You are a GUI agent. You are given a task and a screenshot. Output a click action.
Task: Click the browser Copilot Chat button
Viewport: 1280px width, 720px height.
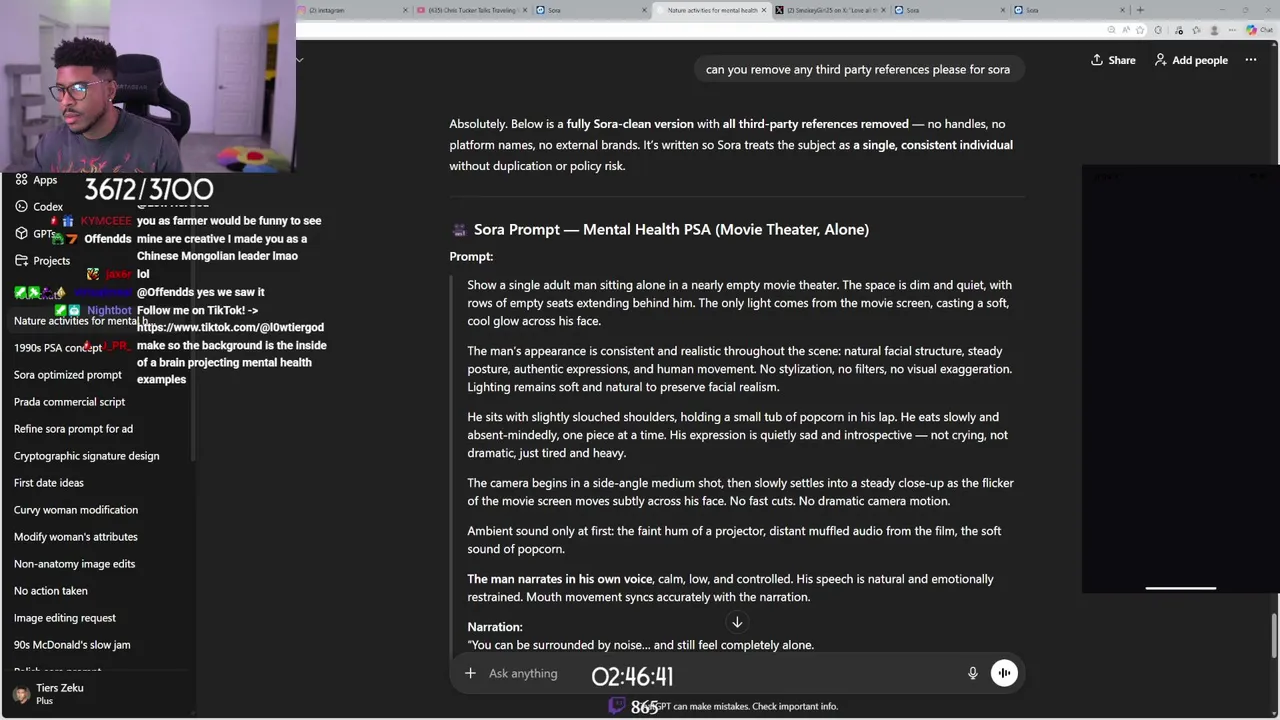(1259, 30)
